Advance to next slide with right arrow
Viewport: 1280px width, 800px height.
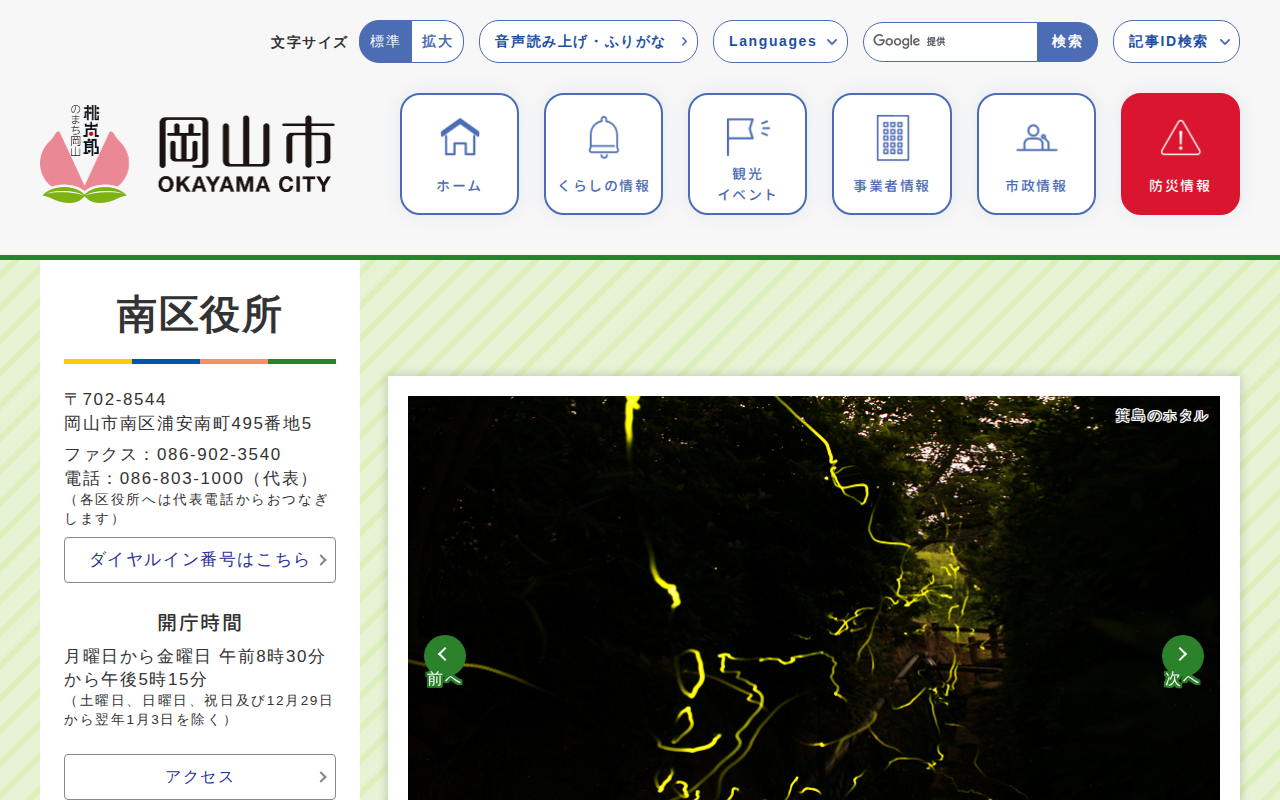point(1183,656)
